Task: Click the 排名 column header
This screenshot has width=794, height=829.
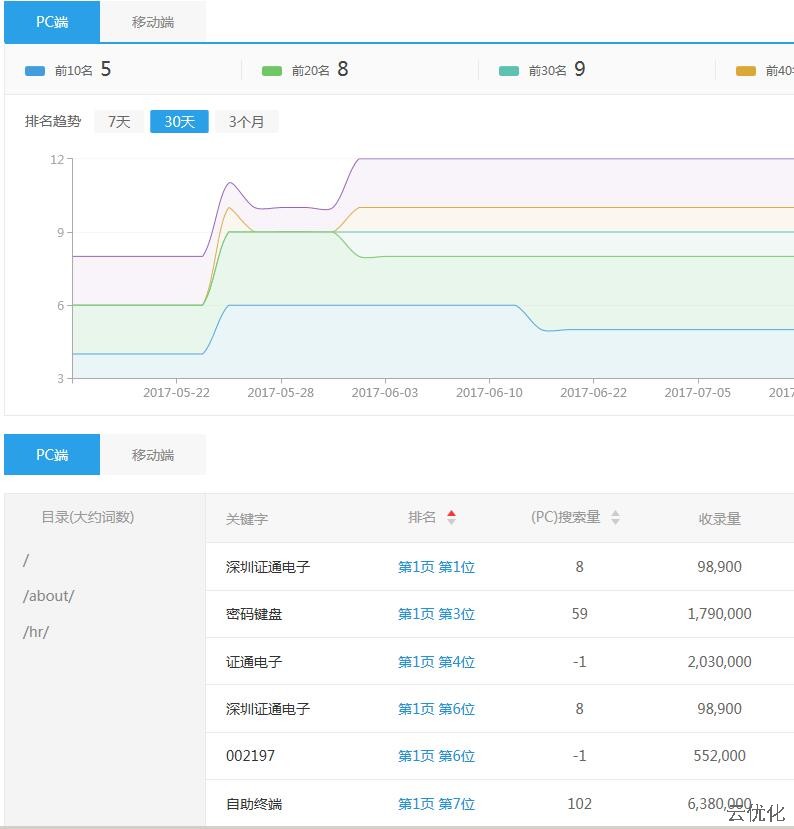Action: 422,517
